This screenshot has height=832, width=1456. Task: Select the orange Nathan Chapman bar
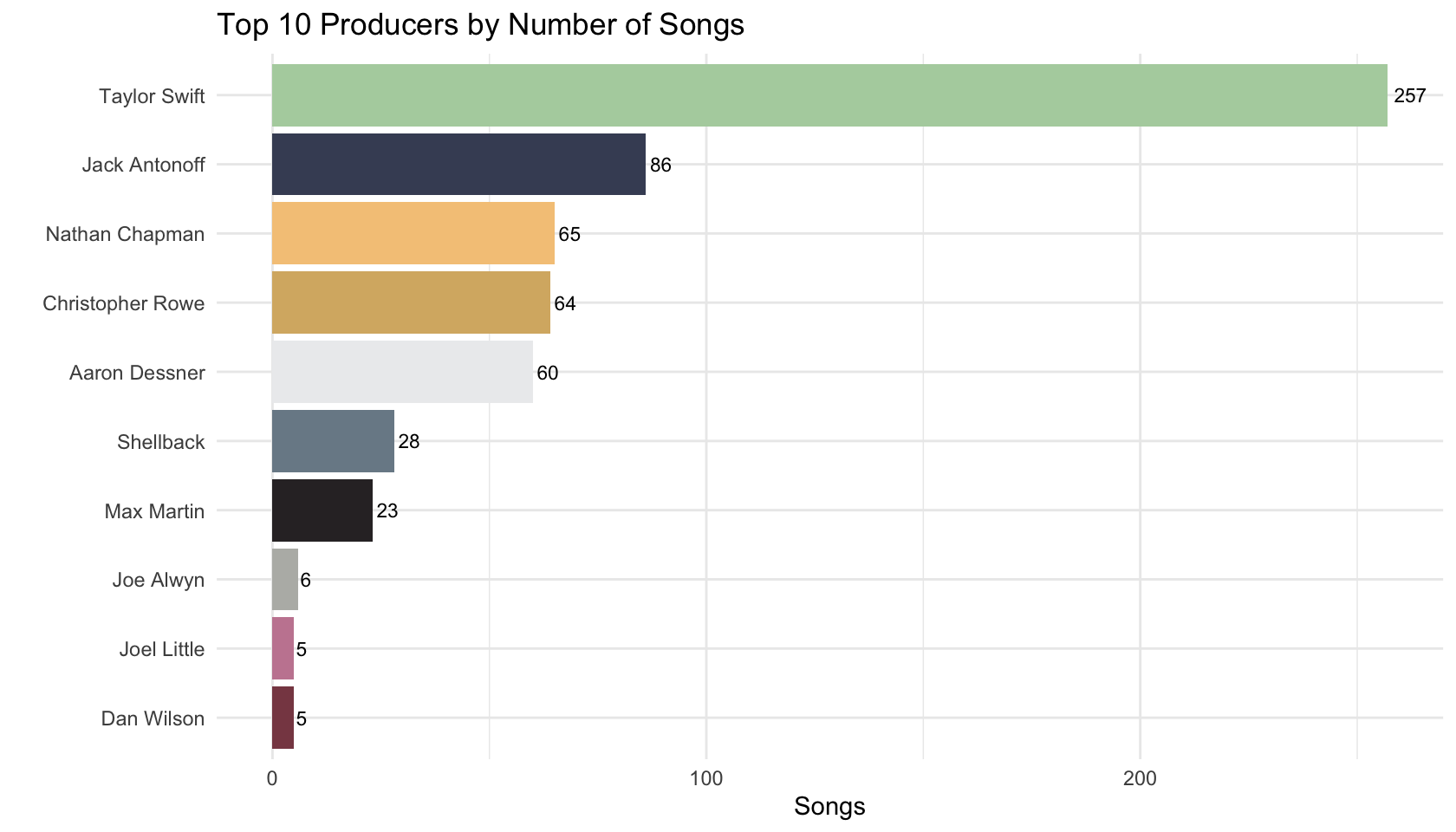point(413,234)
